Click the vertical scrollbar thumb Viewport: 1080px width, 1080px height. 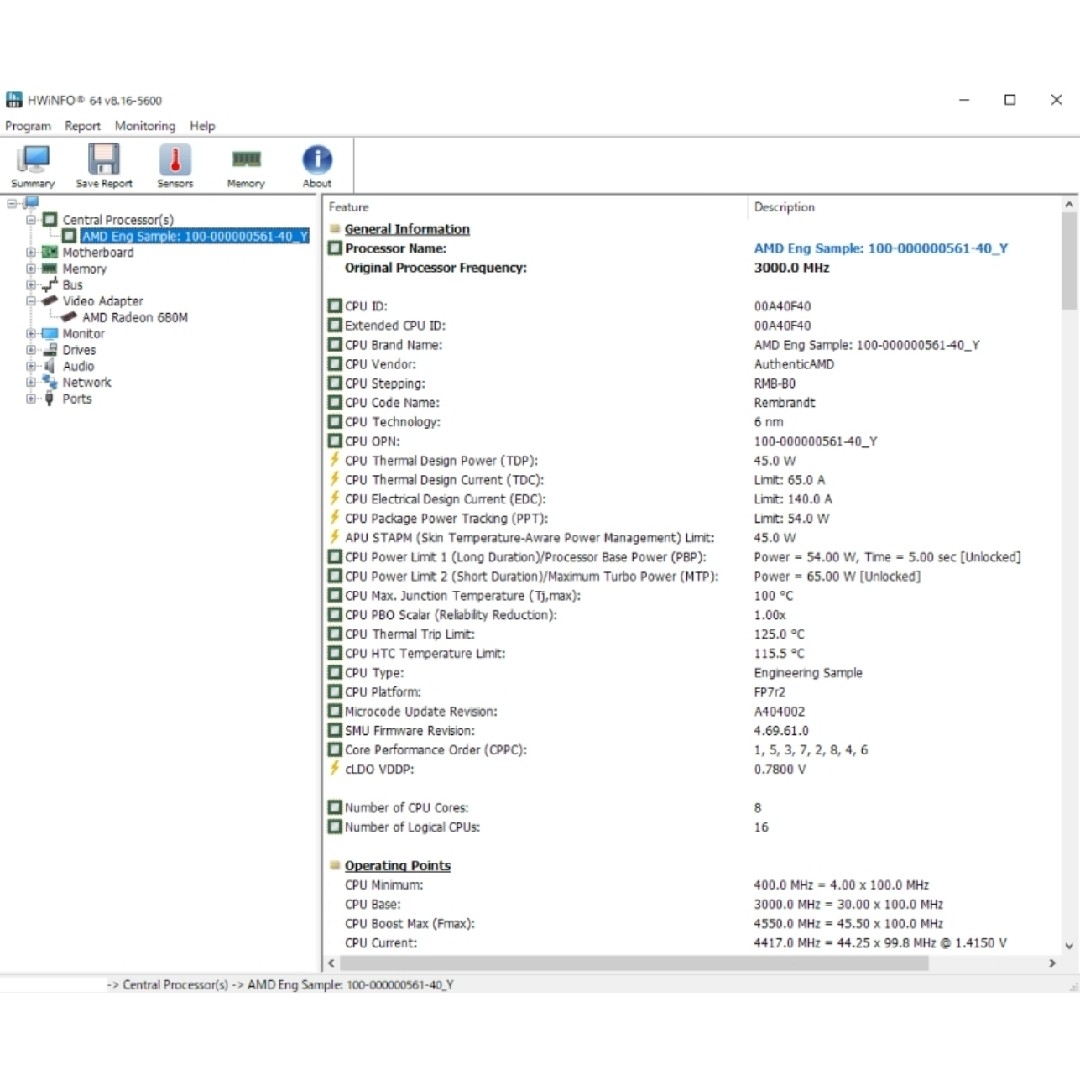[x=1069, y=260]
